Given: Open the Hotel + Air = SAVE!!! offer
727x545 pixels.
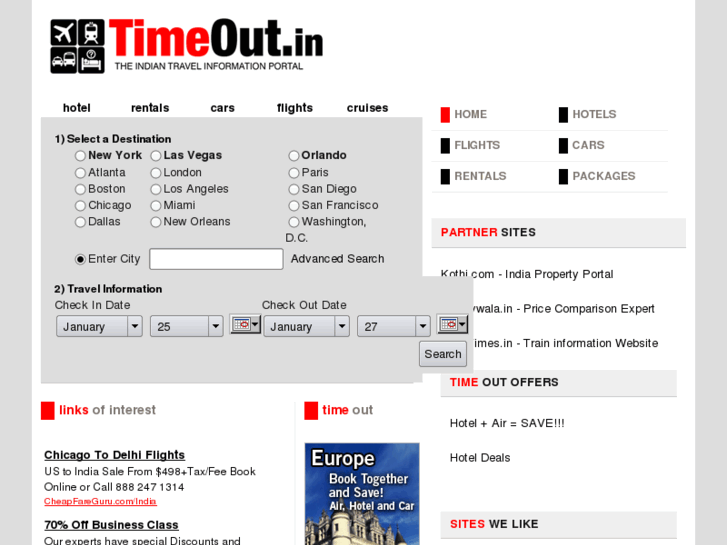Looking at the screenshot, I should point(507,423).
